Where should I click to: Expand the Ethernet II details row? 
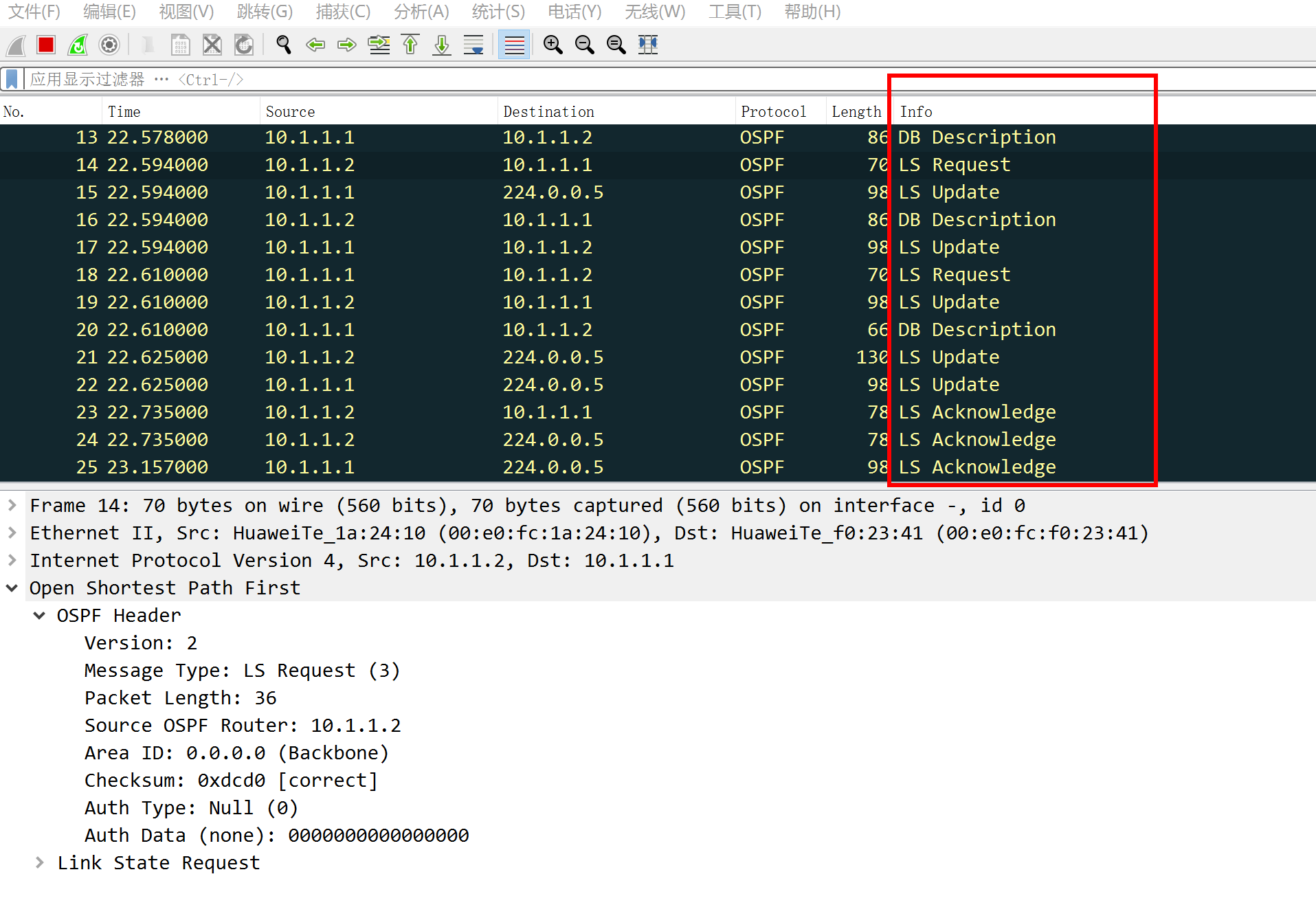coord(12,533)
